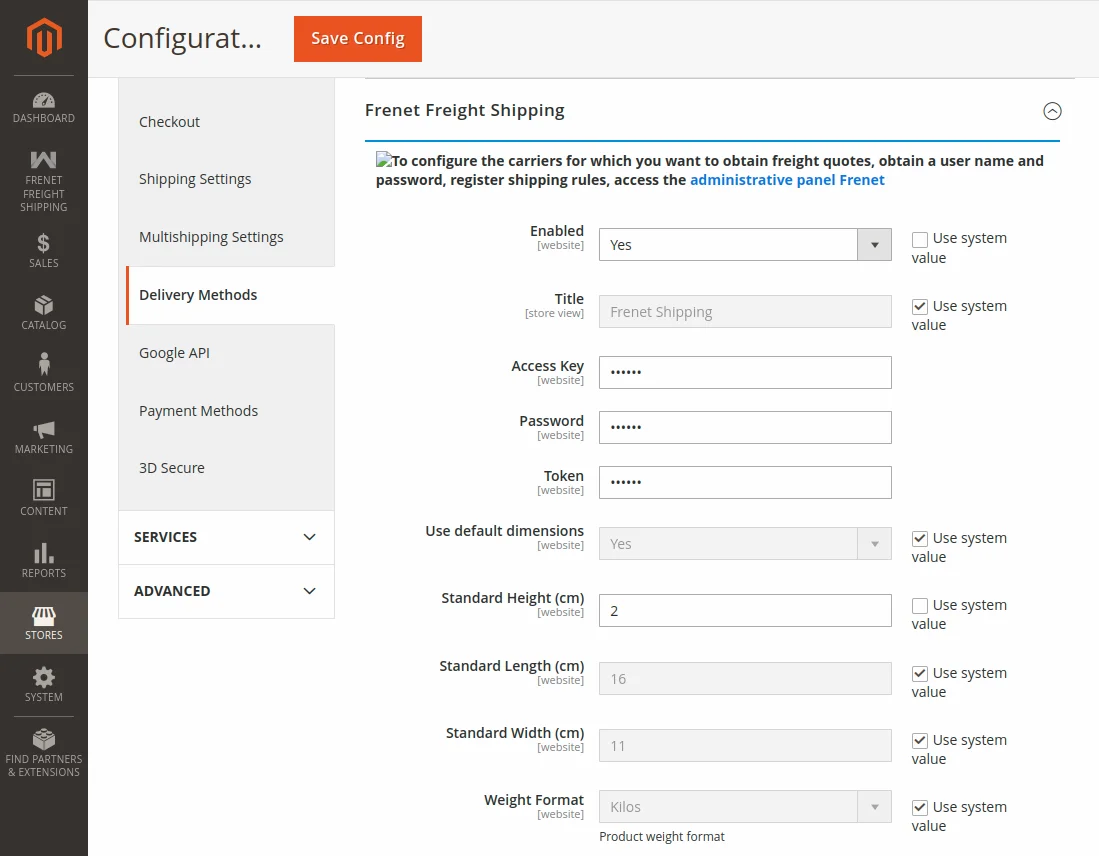Click the Magento logo
This screenshot has height=856, width=1099.
43,38
